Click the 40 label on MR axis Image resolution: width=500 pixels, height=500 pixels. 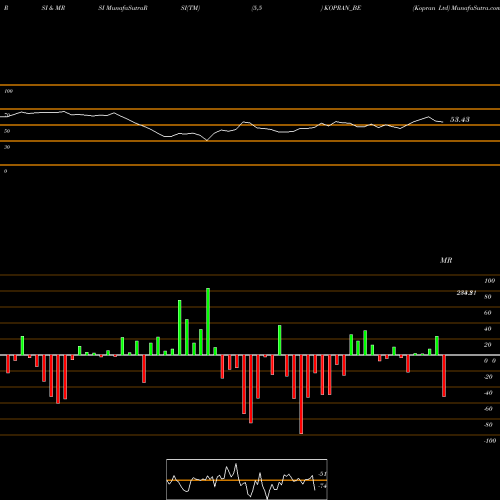coord(488,329)
